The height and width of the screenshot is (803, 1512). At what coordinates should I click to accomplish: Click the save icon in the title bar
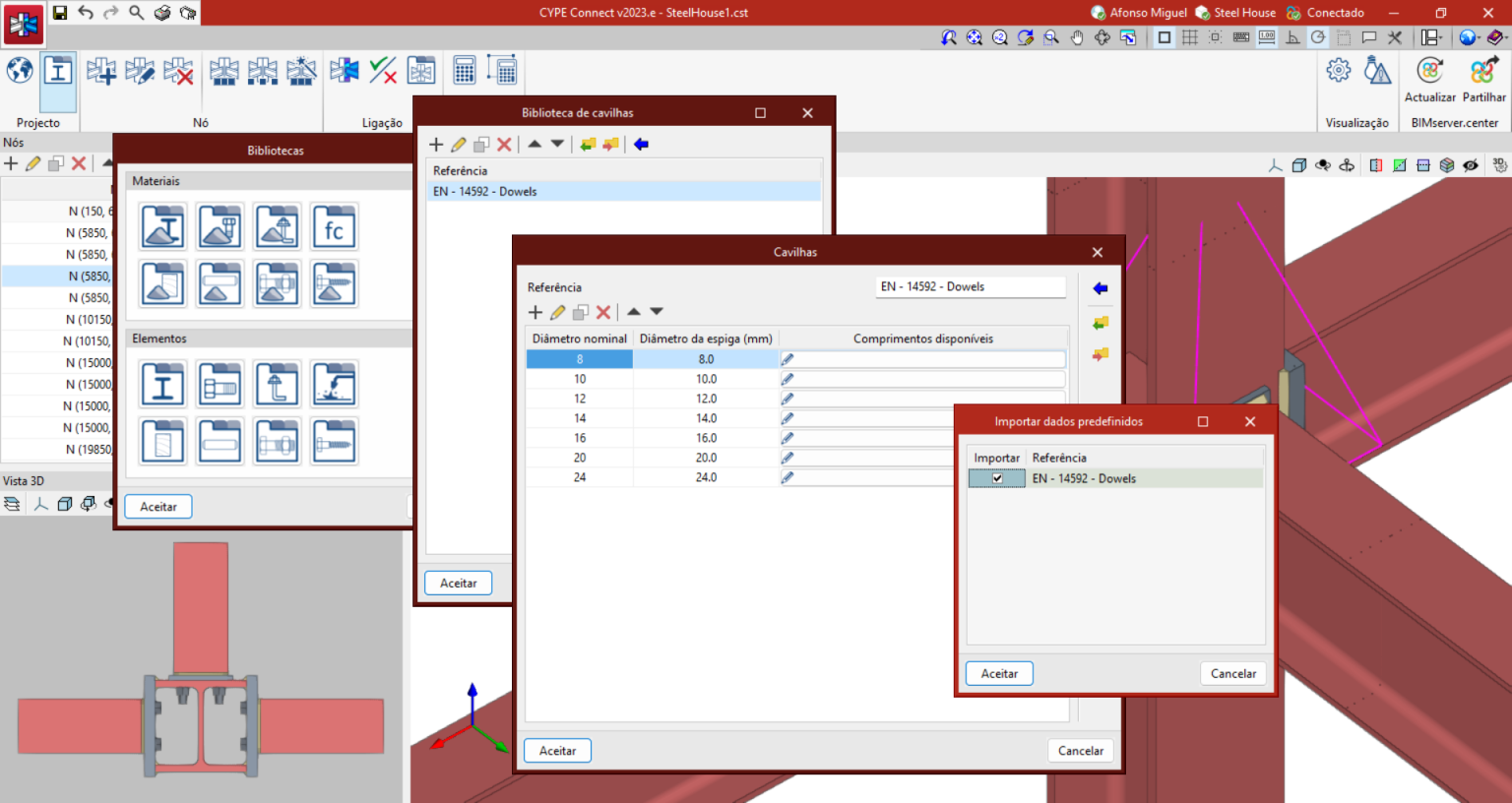[60, 13]
